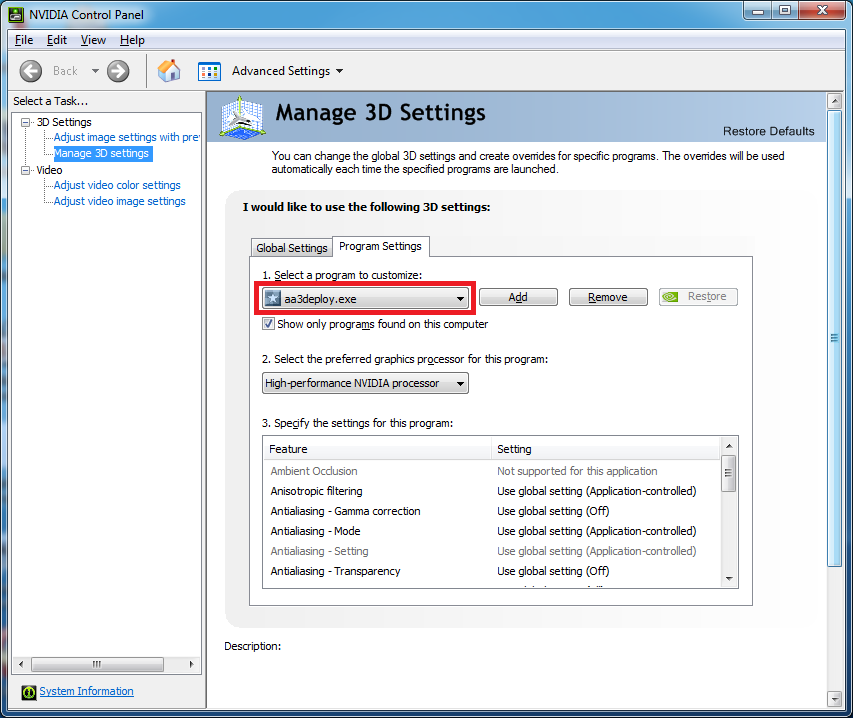Click the Back arrow navigation icon
The width and height of the screenshot is (853, 718).
coord(31,71)
